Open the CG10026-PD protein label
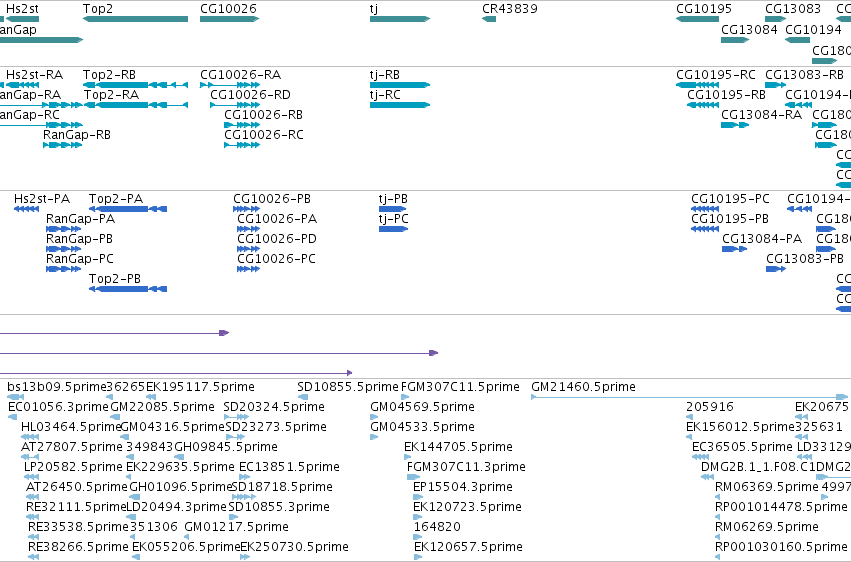Screen dimensions: 851x562 coord(277,239)
